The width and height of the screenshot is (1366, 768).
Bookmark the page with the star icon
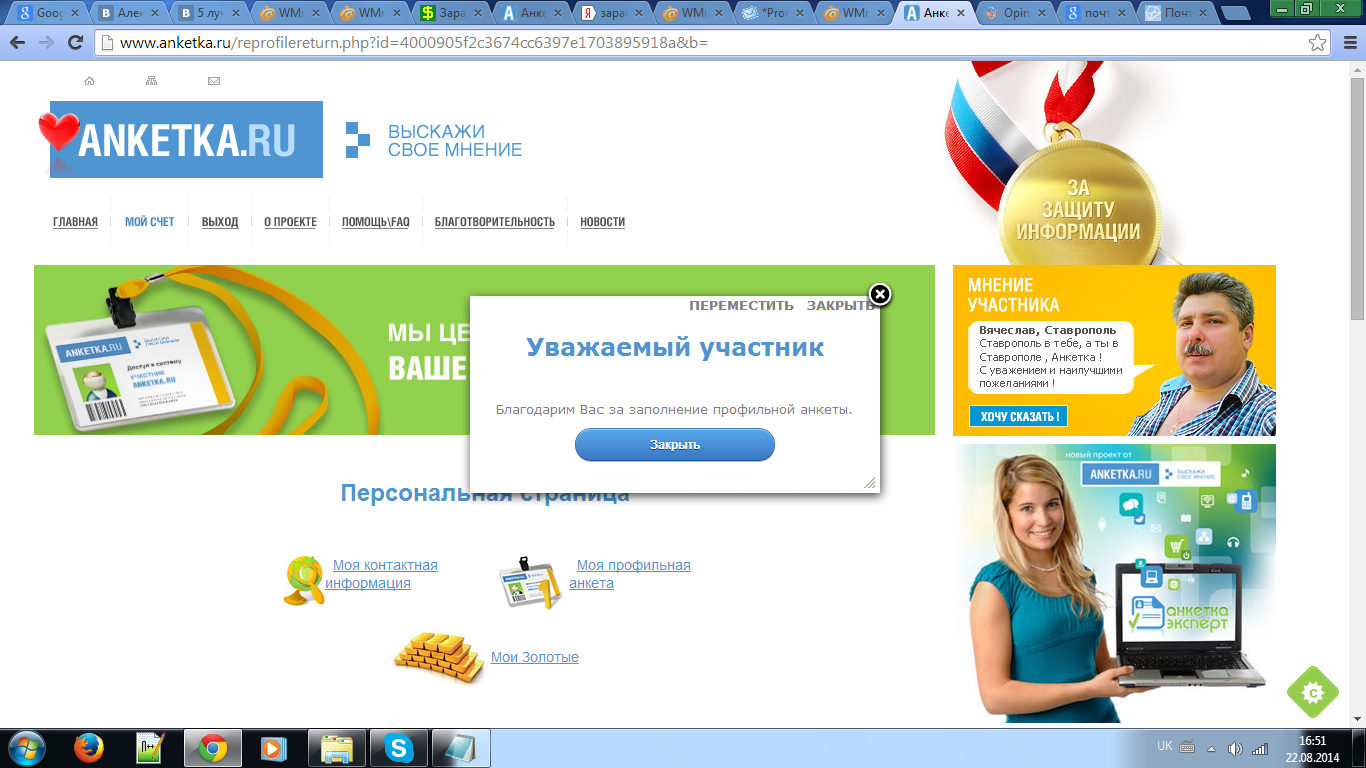click(x=1318, y=43)
